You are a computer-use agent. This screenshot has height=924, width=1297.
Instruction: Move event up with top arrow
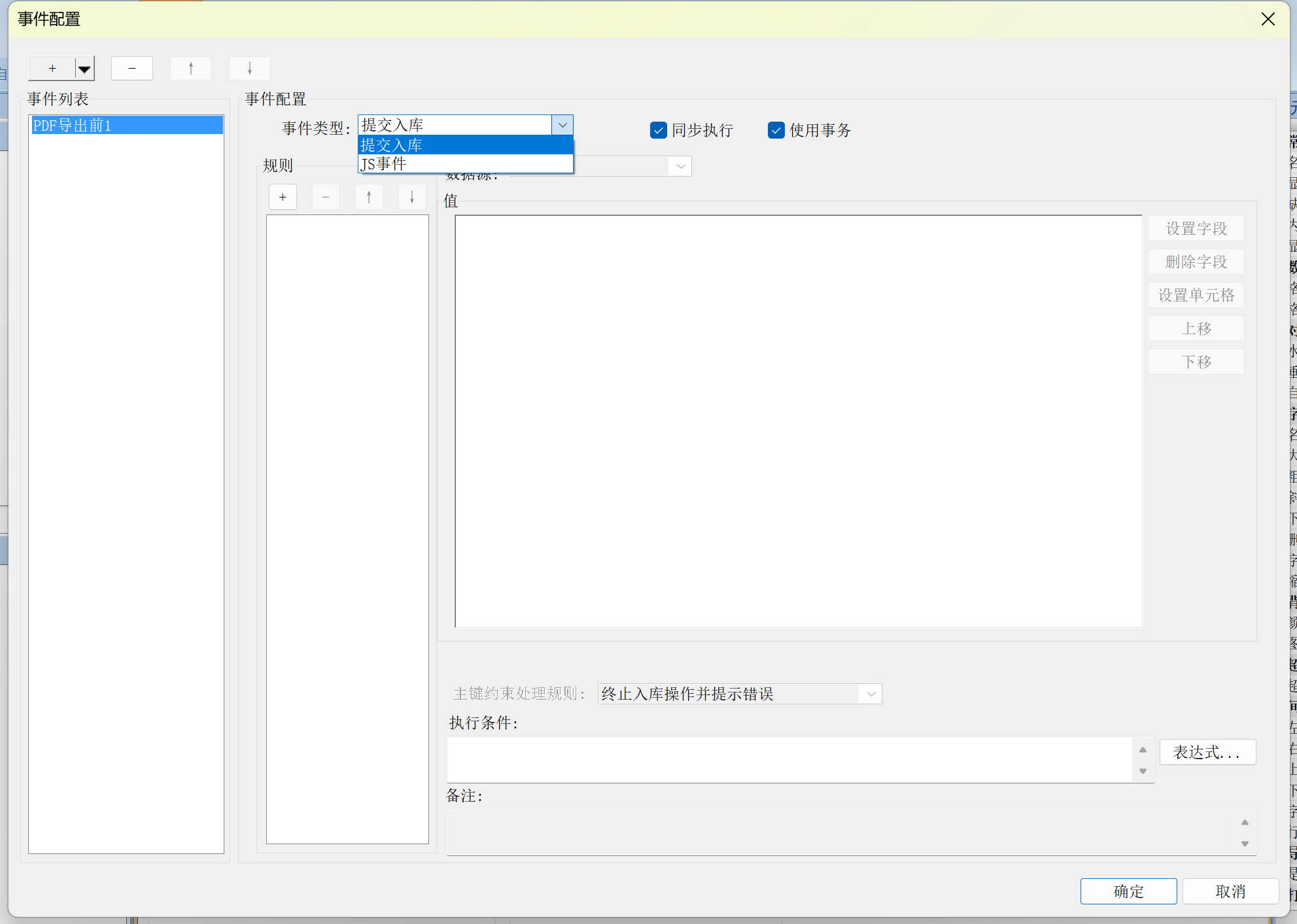(190, 69)
